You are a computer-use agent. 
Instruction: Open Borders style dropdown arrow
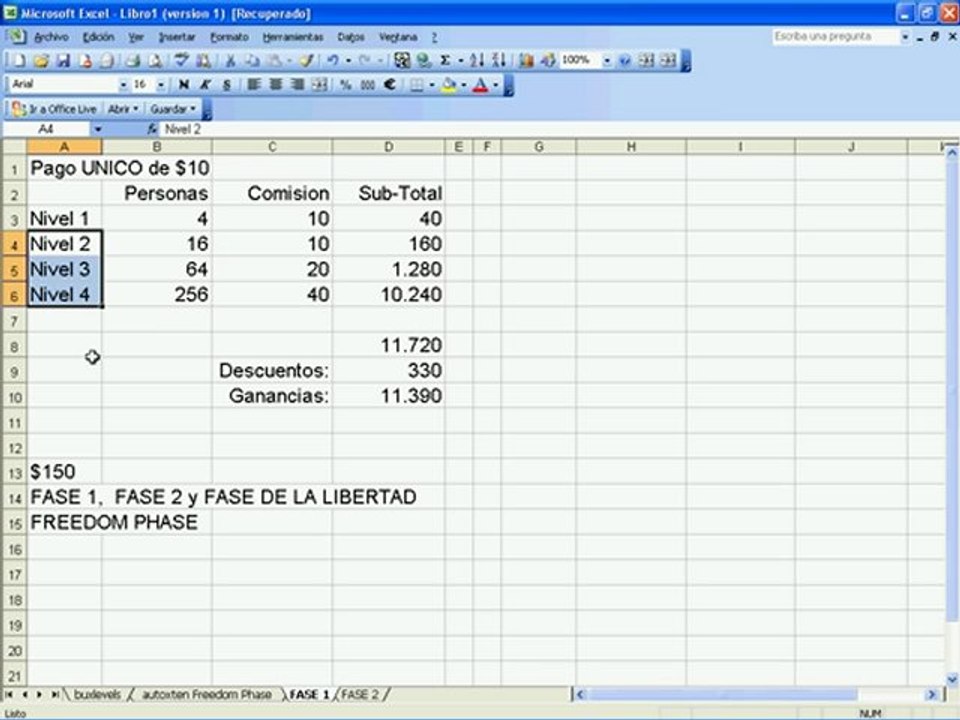(431, 85)
